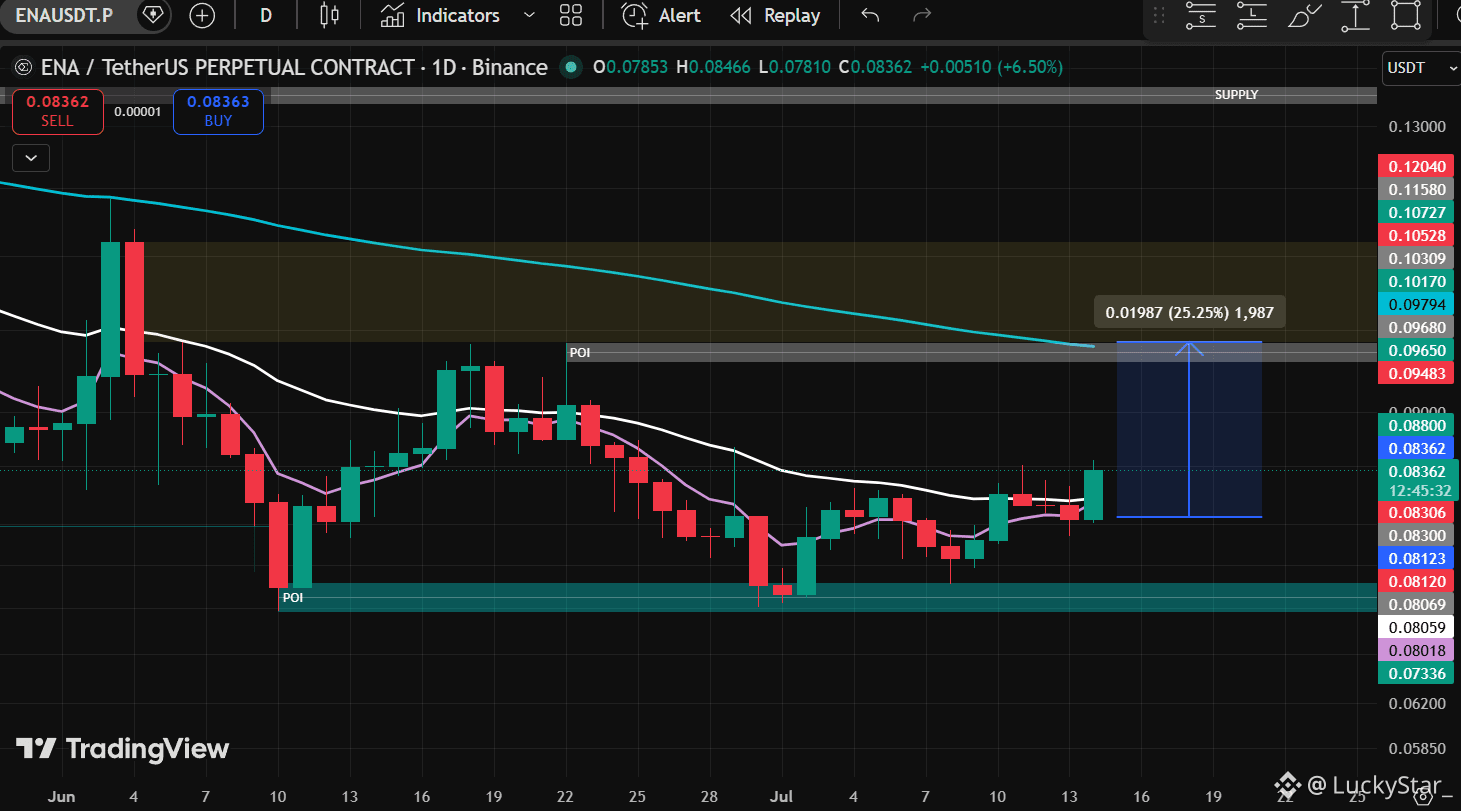Expand the favorite indicators chevron
Image resolution: width=1461 pixels, height=811 pixels.
[529, 15]
